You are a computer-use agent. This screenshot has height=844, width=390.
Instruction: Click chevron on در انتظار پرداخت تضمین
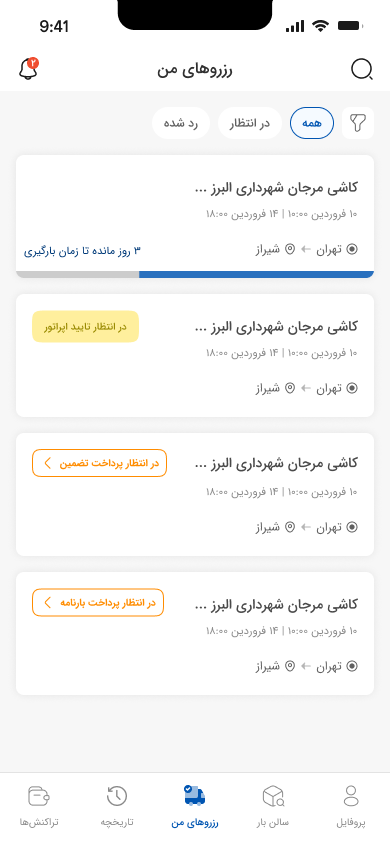[x=47, y=463]
